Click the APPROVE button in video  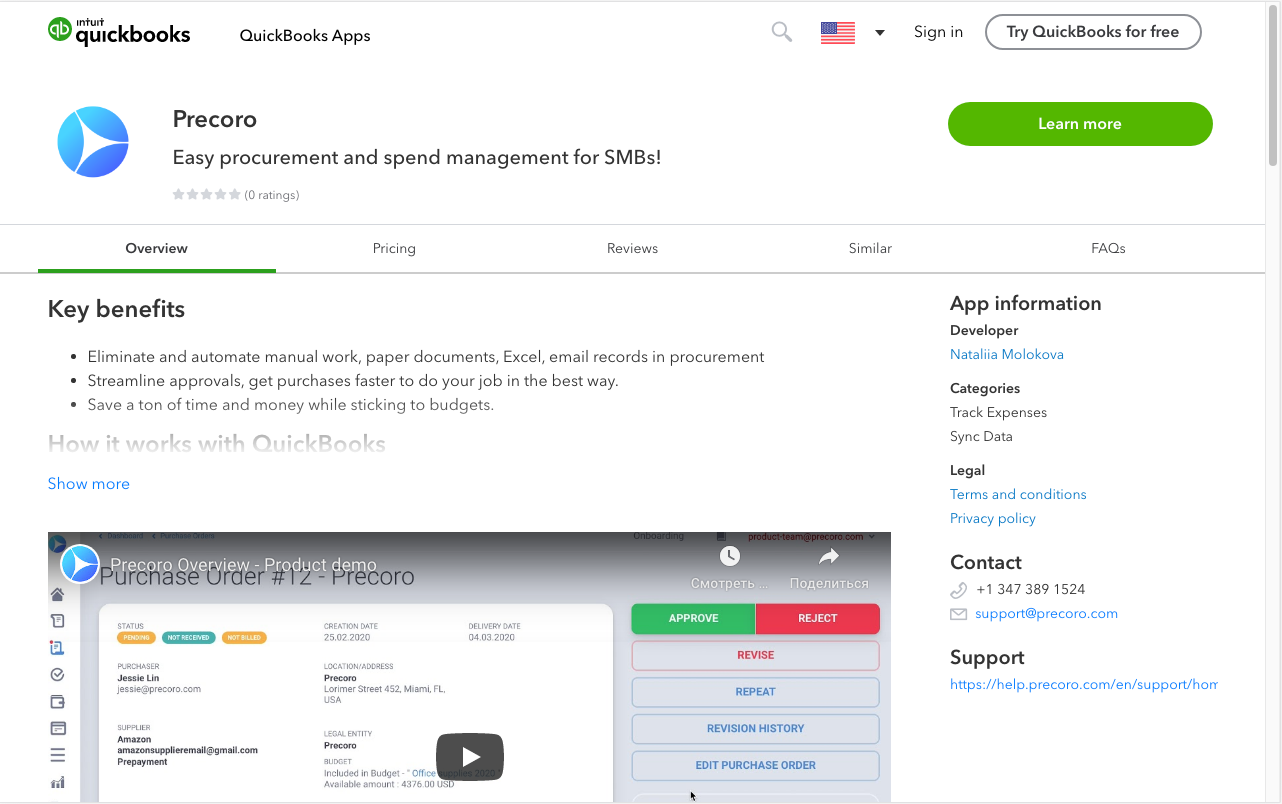[693, 618]
